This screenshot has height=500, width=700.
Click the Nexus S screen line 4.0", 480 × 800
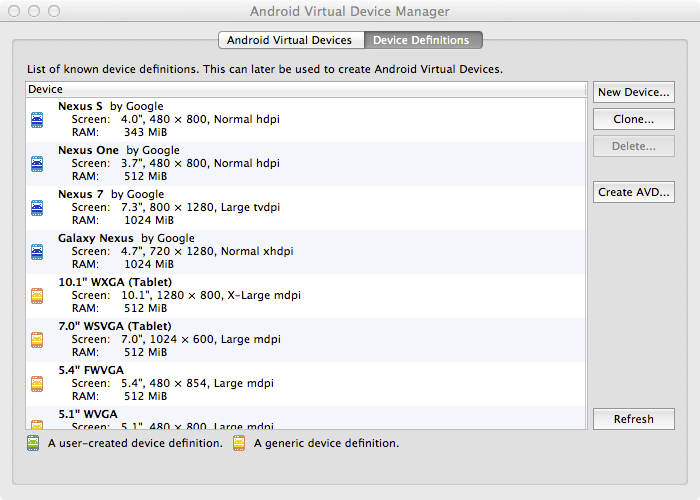(175, 120)
